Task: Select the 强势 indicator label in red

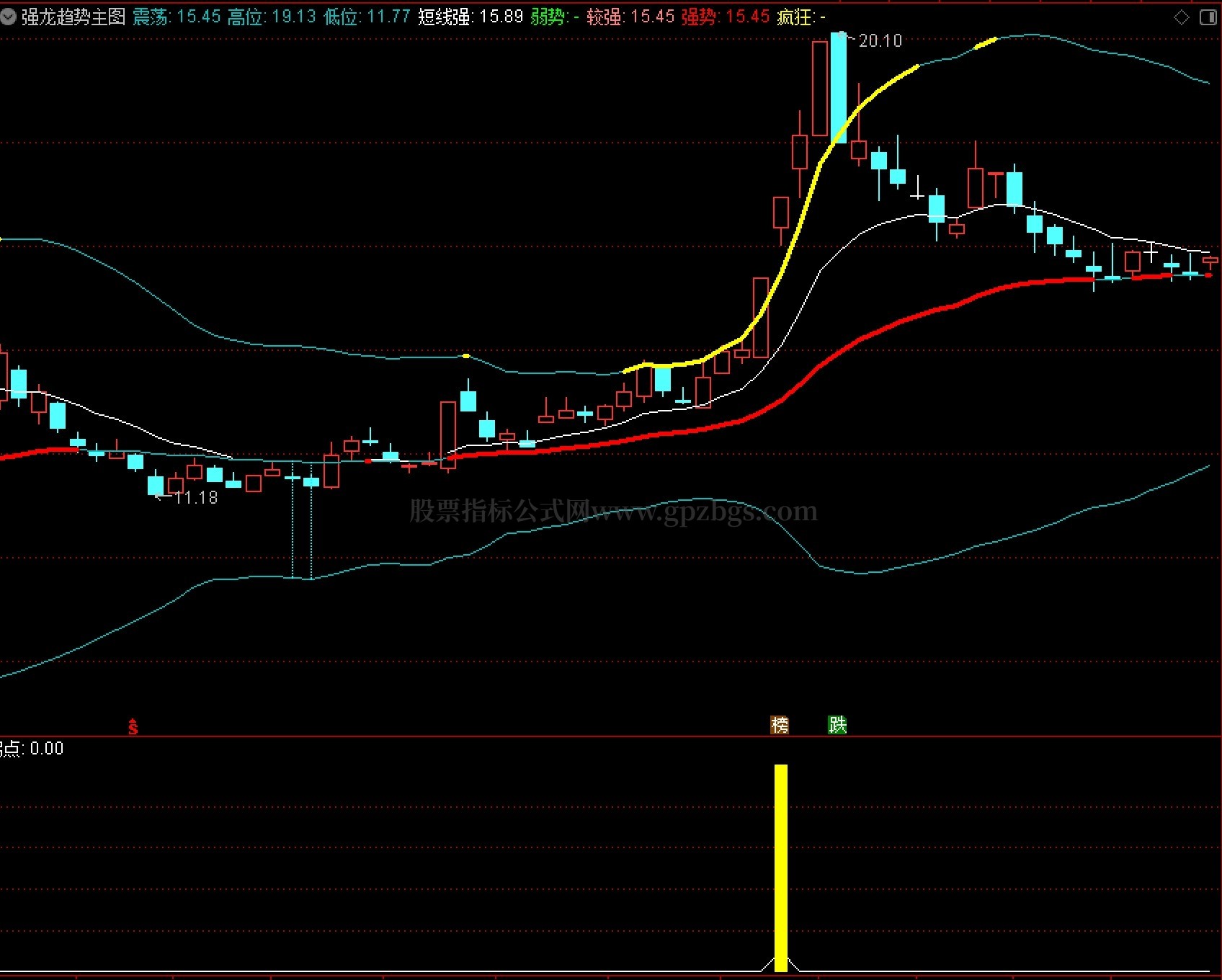Action: (699, 17)
